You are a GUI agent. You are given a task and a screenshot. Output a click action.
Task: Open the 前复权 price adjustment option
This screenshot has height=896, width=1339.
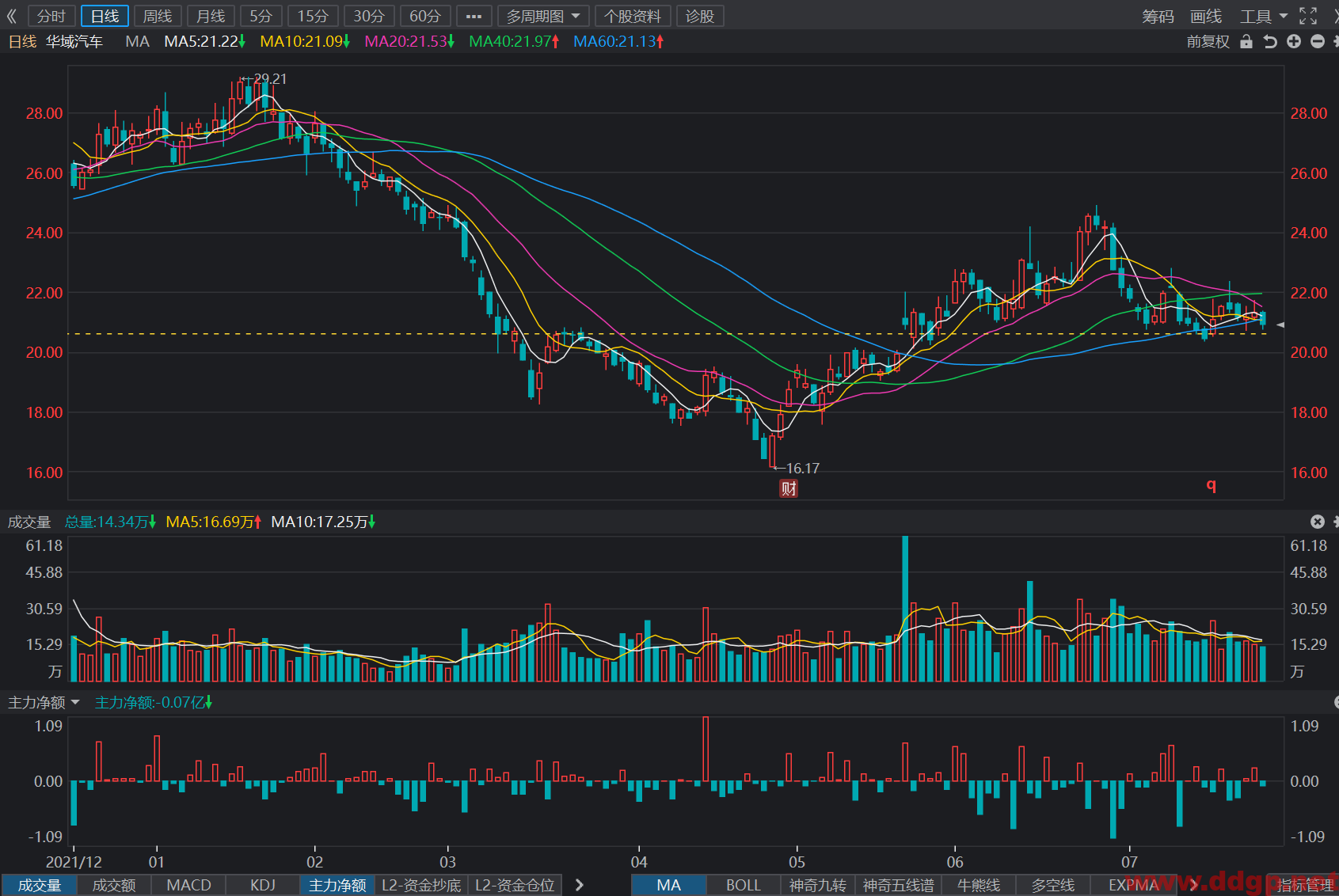click(x=1208, y=41)
